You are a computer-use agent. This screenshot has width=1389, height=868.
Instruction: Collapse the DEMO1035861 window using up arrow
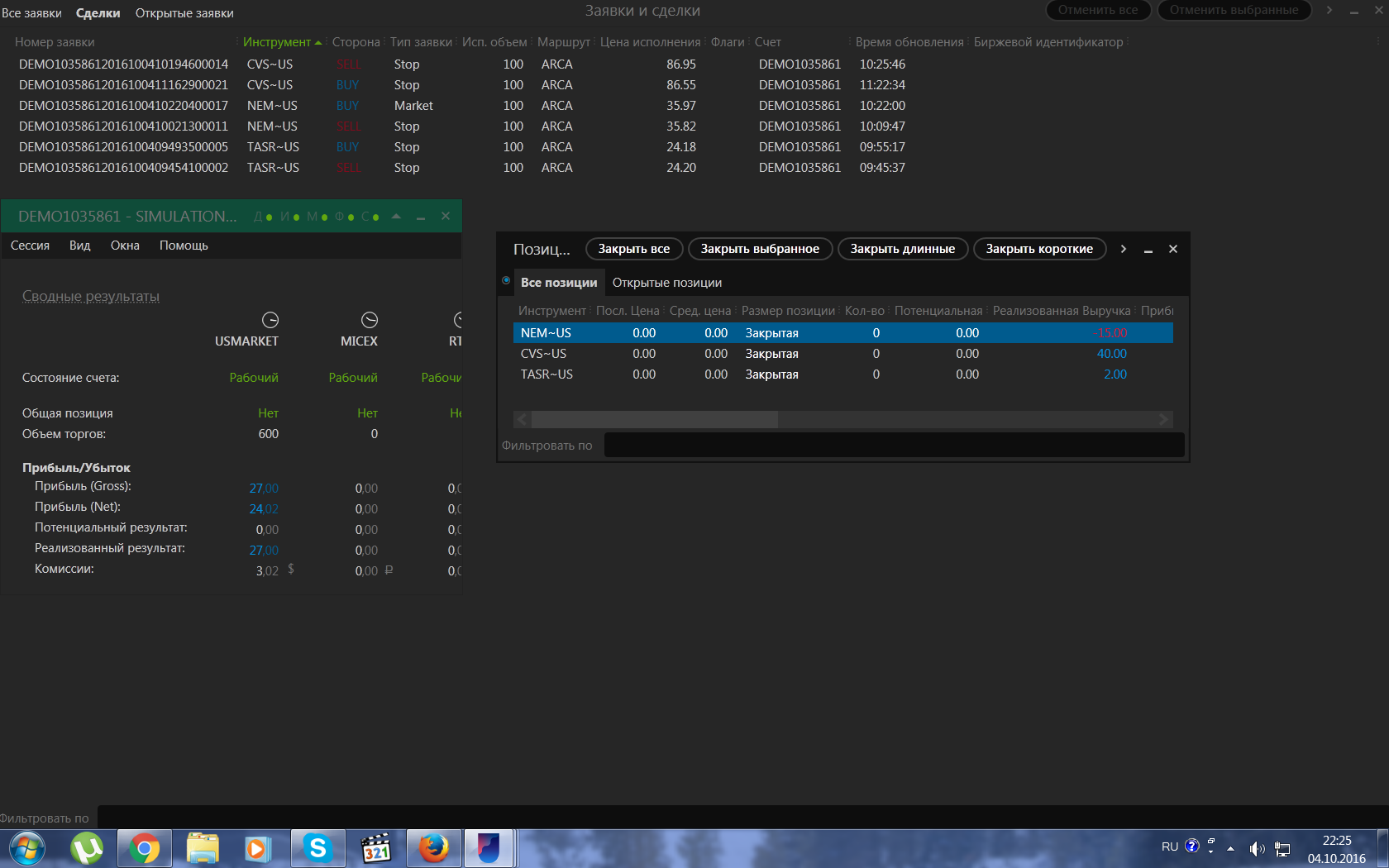(396, 217)
